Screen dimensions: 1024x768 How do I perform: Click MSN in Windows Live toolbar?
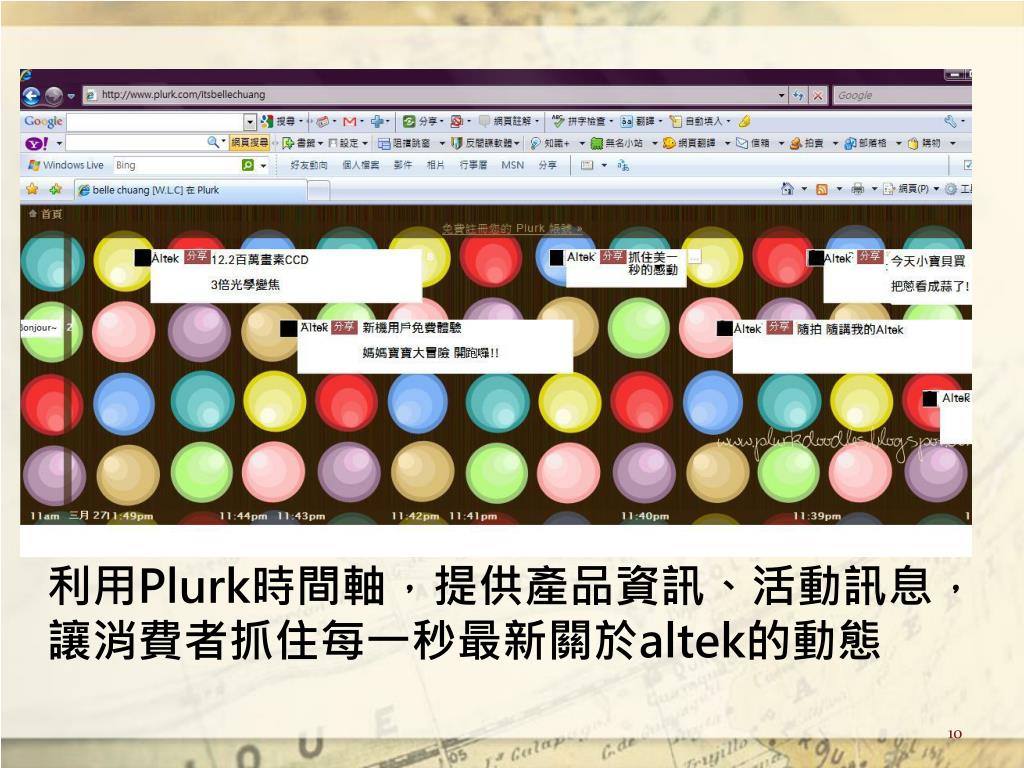(513, 165)
